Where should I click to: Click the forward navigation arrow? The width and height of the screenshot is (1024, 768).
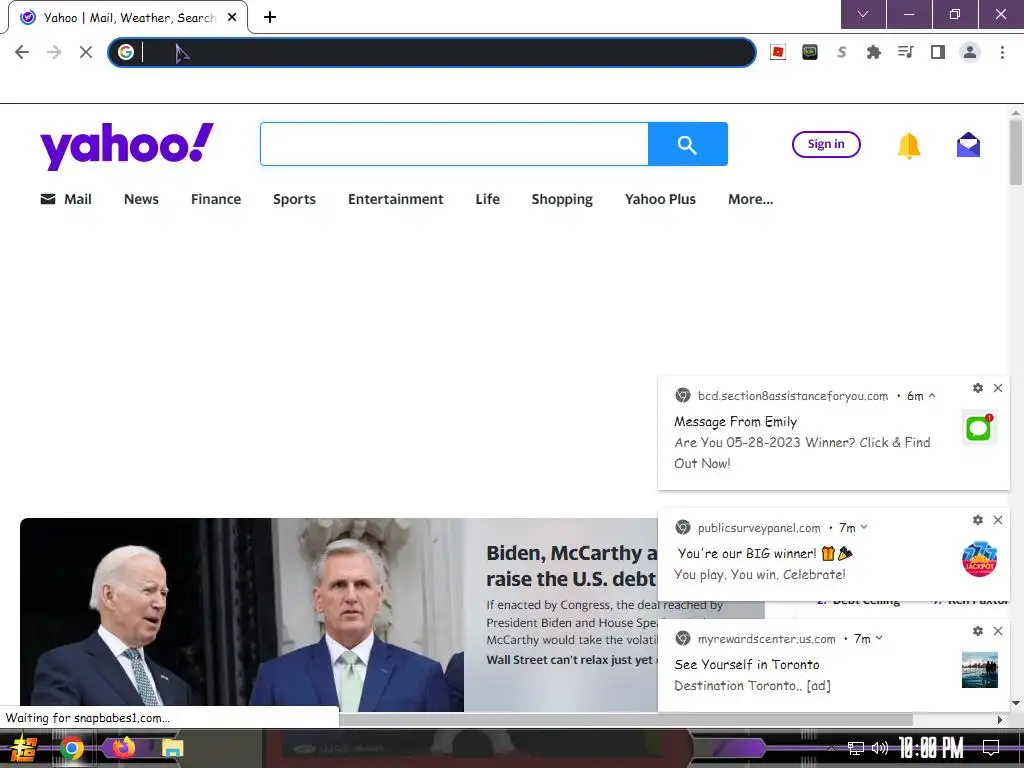54,52
